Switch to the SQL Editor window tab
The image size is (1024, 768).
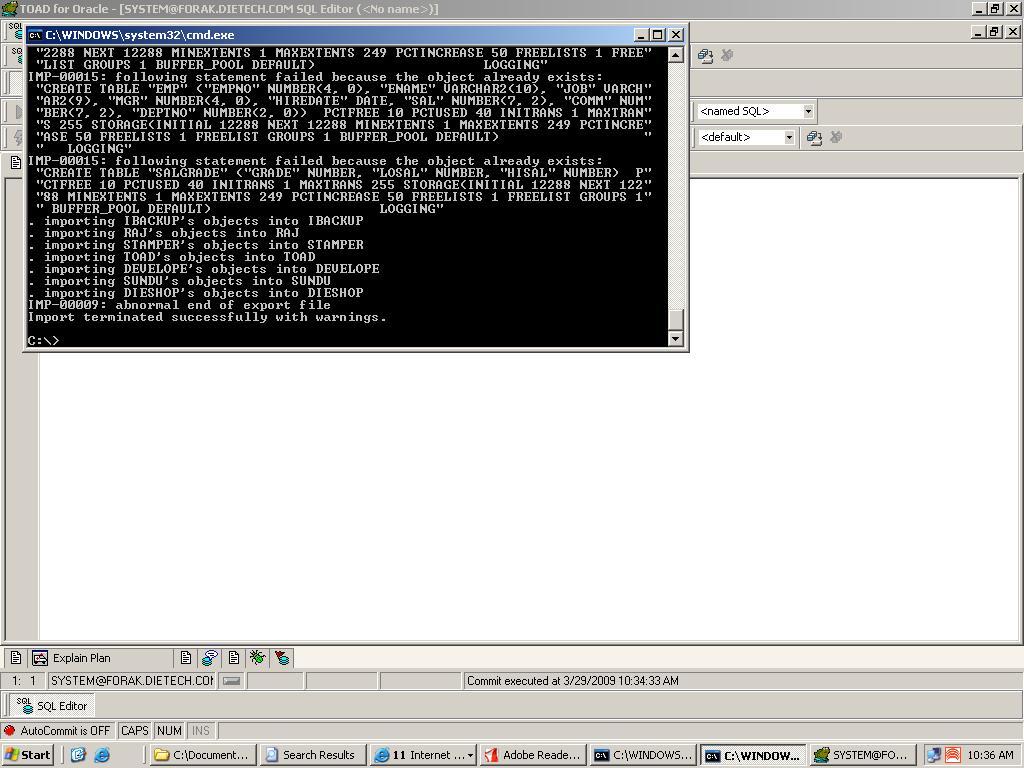click(x=52, y=705)
